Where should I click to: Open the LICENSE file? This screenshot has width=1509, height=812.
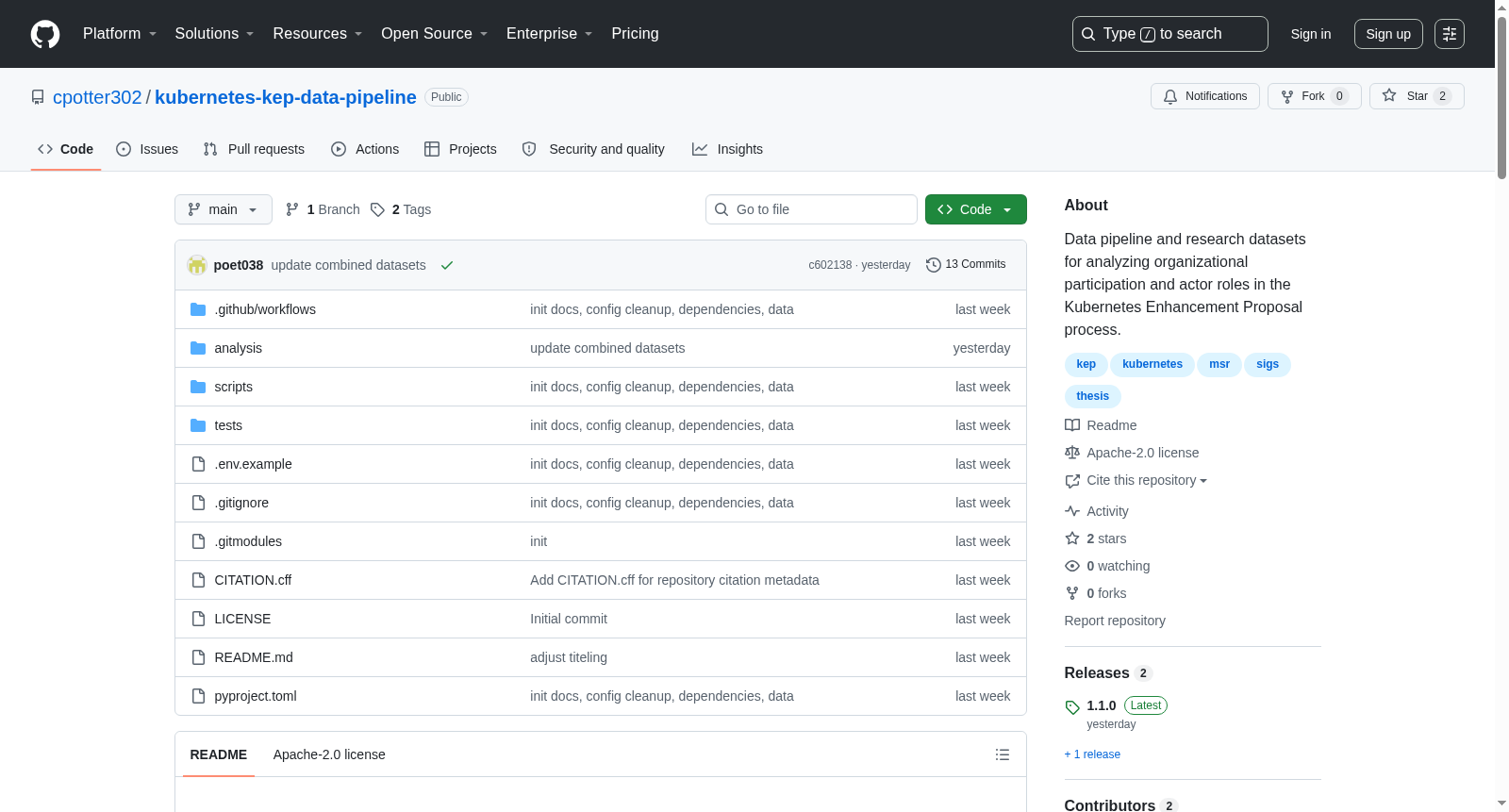[x=242, y=619]
